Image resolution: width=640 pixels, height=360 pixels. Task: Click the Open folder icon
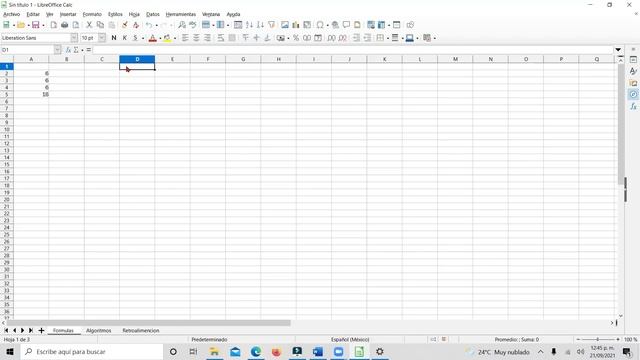tap(21, 25)
